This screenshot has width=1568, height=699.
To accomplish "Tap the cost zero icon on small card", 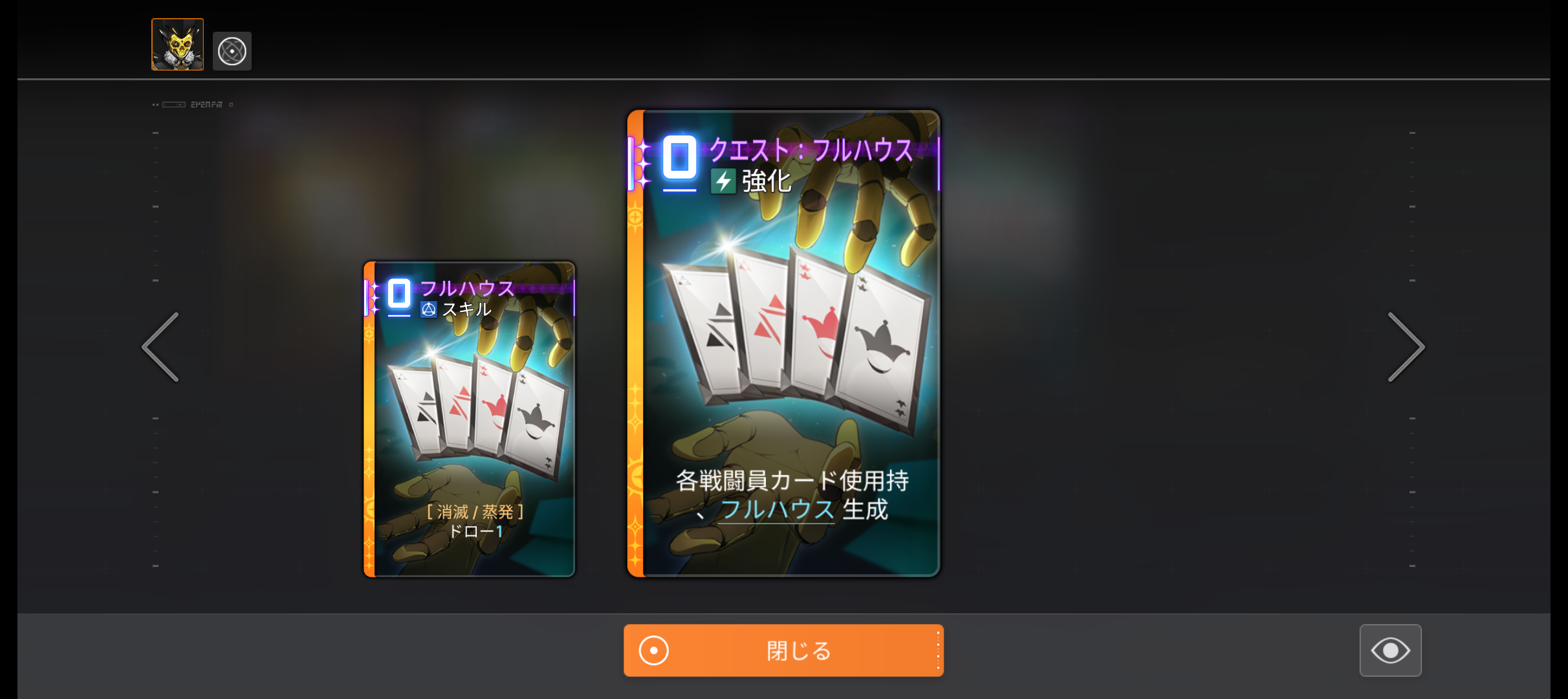I will point(399,294).
